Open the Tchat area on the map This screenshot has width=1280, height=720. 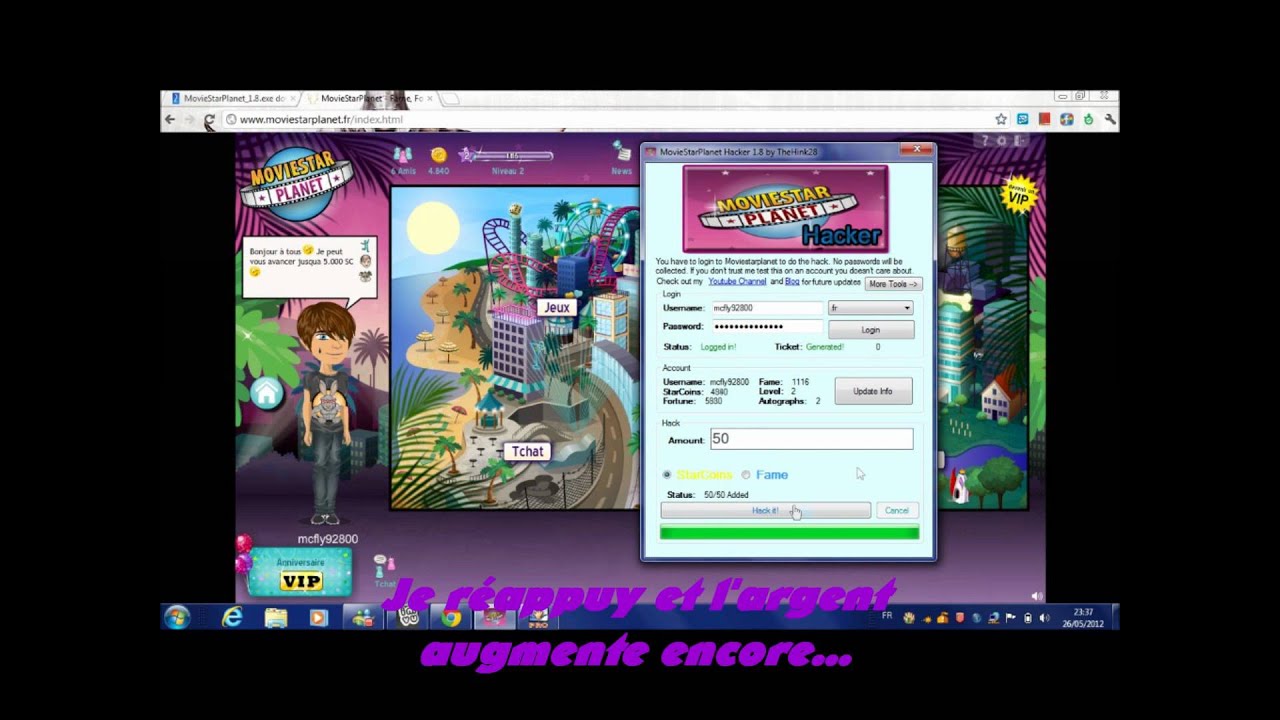(x=528, y=452)
